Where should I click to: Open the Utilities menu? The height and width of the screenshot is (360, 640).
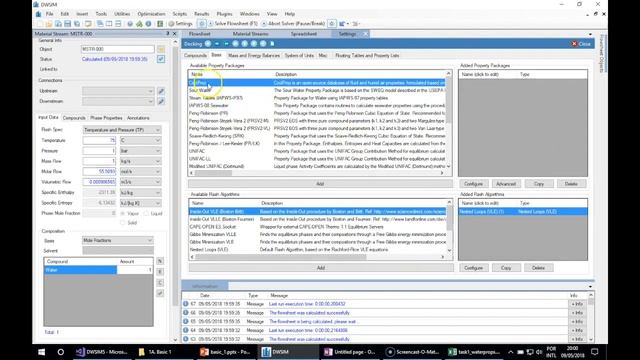122,14
